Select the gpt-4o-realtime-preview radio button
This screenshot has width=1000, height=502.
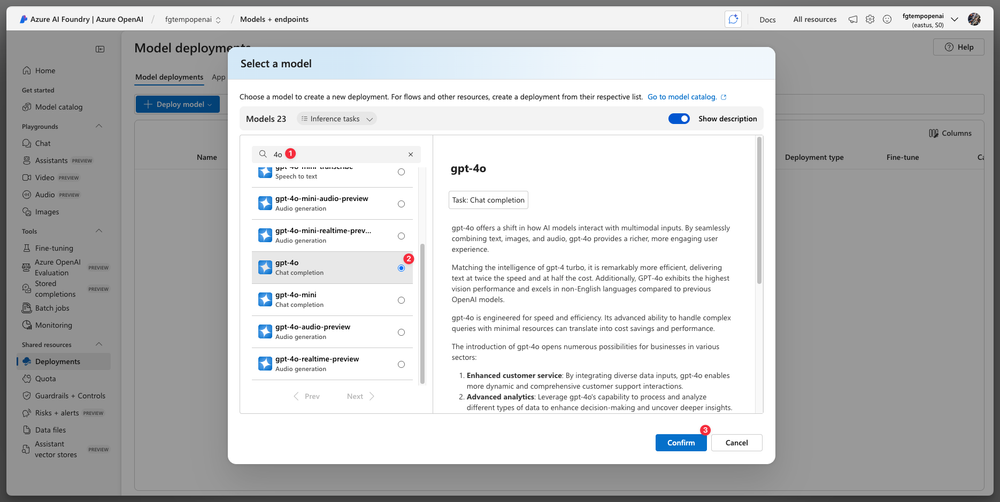tap(401, 364)
